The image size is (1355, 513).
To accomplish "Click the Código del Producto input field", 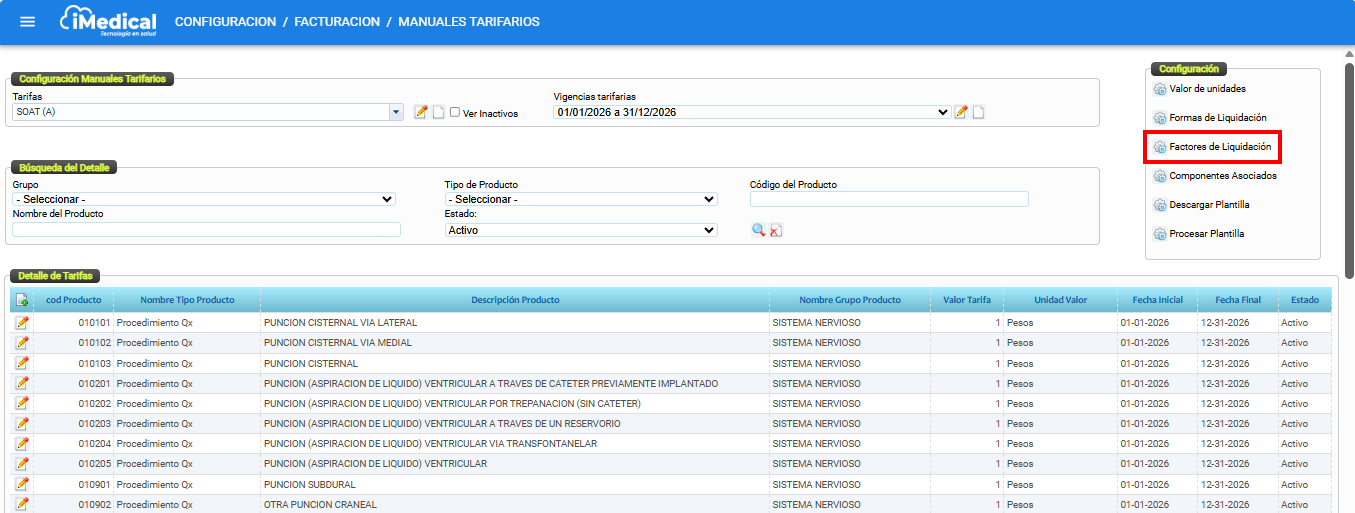I will tap(889, 199).
